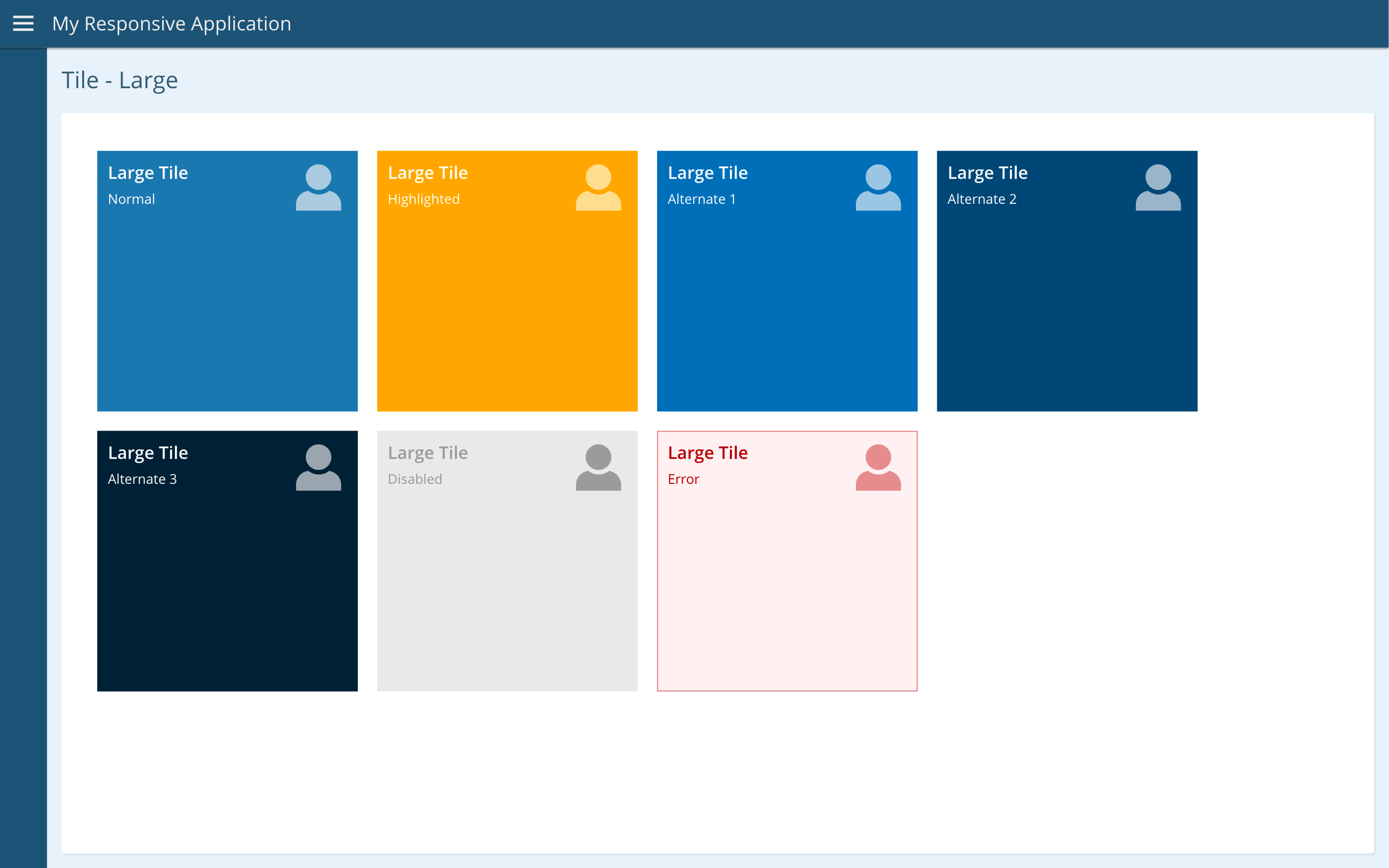
Task: Click the Highlighted subtitle text
Action: [x=423, y=199]
